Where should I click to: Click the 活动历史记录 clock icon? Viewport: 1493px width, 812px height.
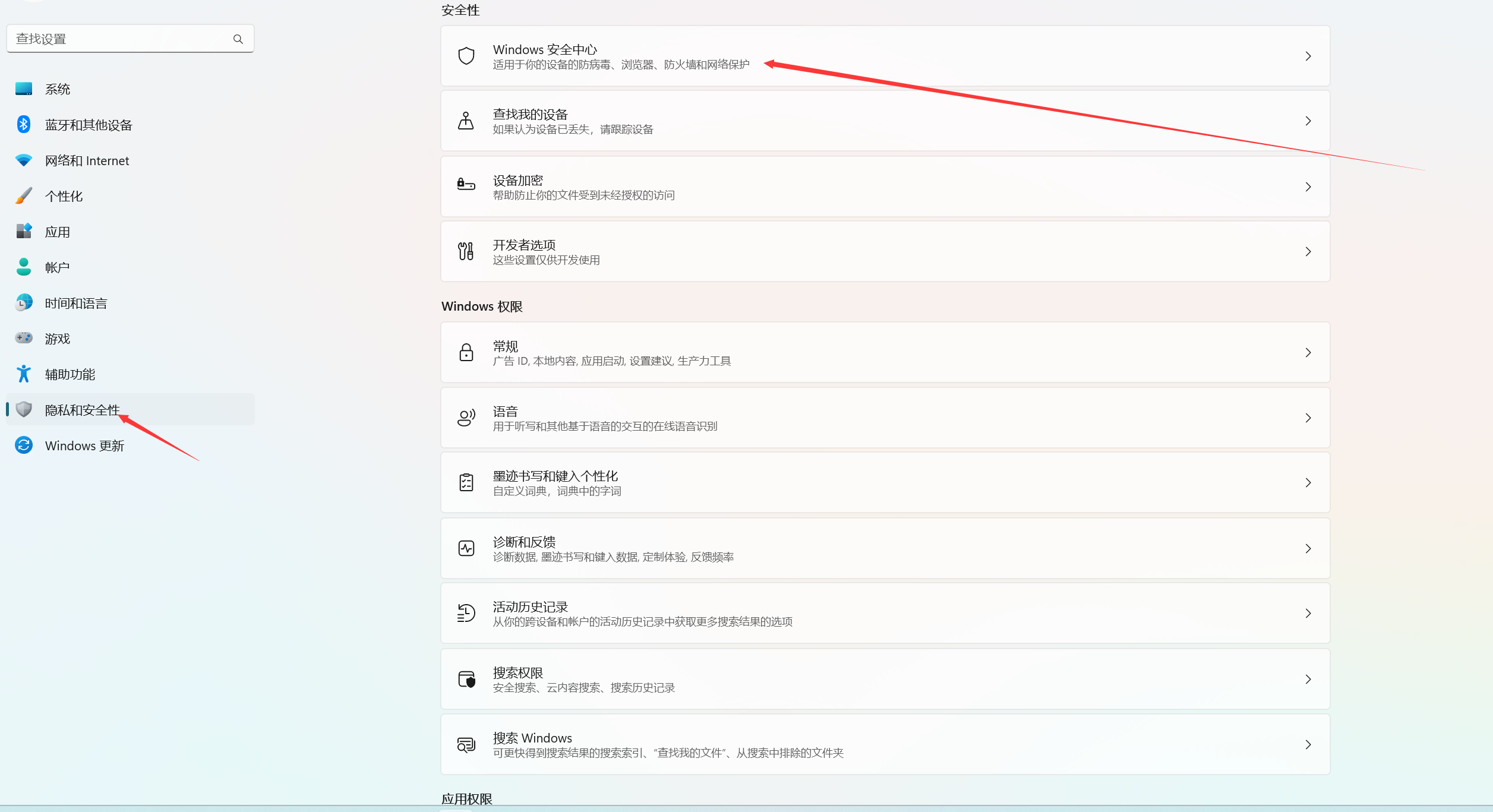(x=466, y=613)
